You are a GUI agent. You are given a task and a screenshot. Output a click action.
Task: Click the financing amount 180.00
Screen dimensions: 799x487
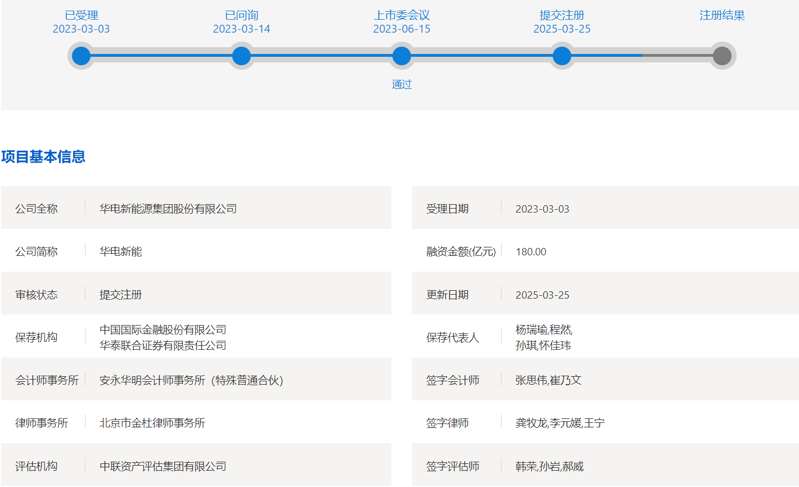530,252
